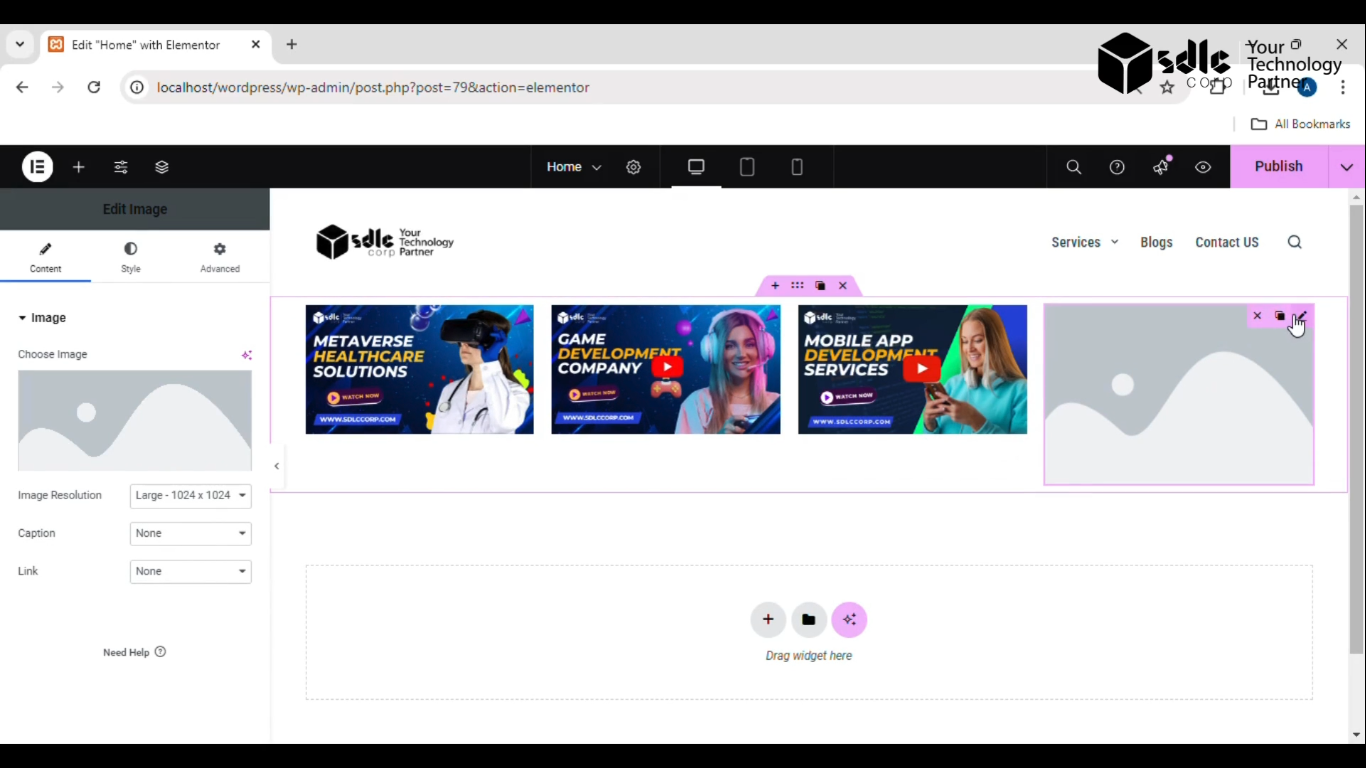The height and width of the screenshot is (768, 1366).
Task: Open the Structure layers icon
Action: (162, 167)
